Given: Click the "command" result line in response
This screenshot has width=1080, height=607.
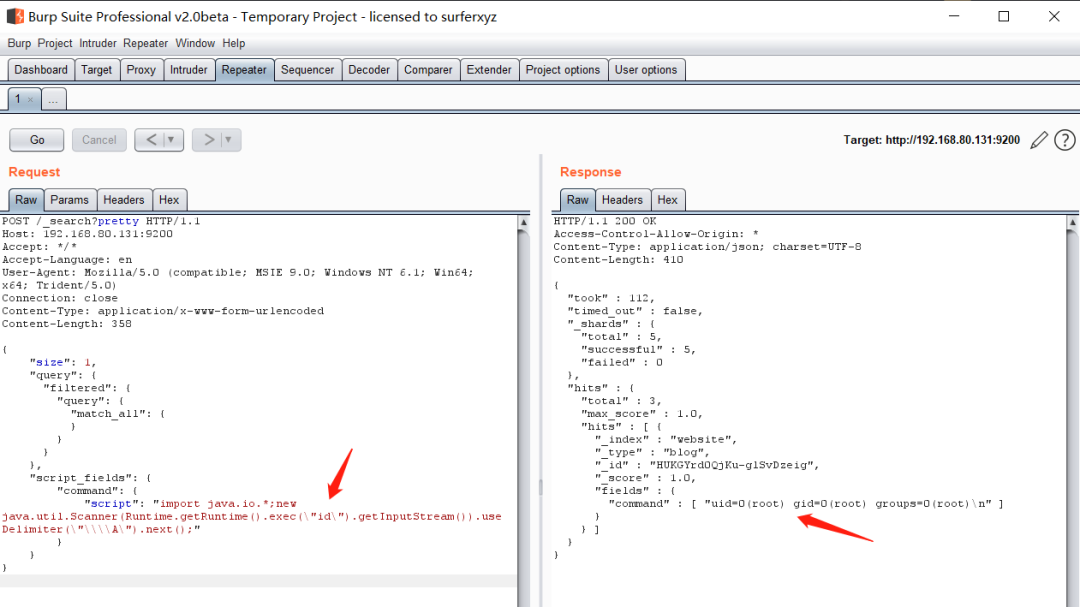Looking at the screenshot, I should [x=806, y=504].
